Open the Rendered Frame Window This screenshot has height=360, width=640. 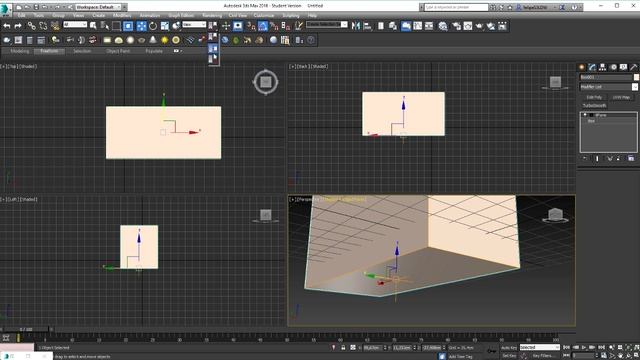pos(468,26)
